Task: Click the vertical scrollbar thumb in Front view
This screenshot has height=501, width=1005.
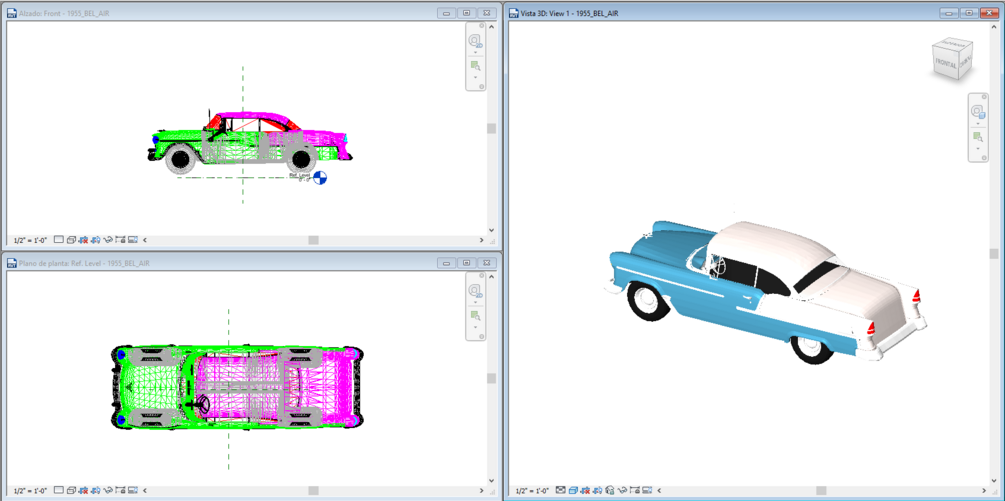Action: pyautogui.click(x=491, y=128)
